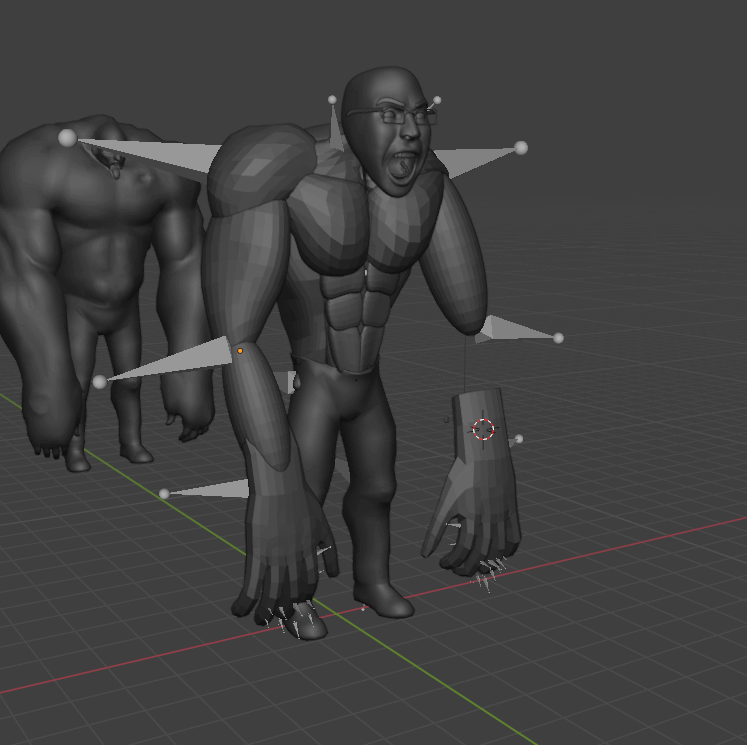
Task: Click small bone sphere by the glasses' right edge
Action: click(x=437, y=101)
